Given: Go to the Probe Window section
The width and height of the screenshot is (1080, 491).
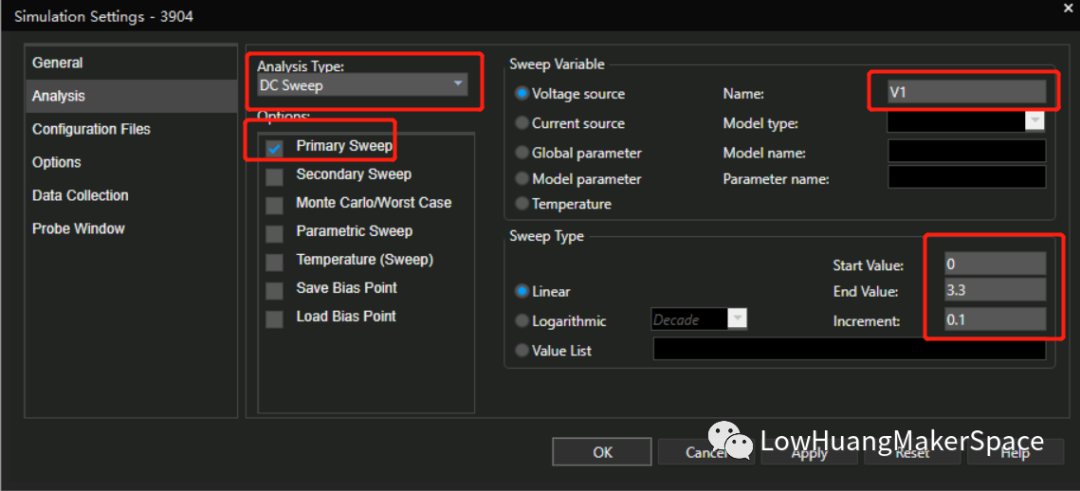Looking at the screenshot, I should [x=78, y=228].
